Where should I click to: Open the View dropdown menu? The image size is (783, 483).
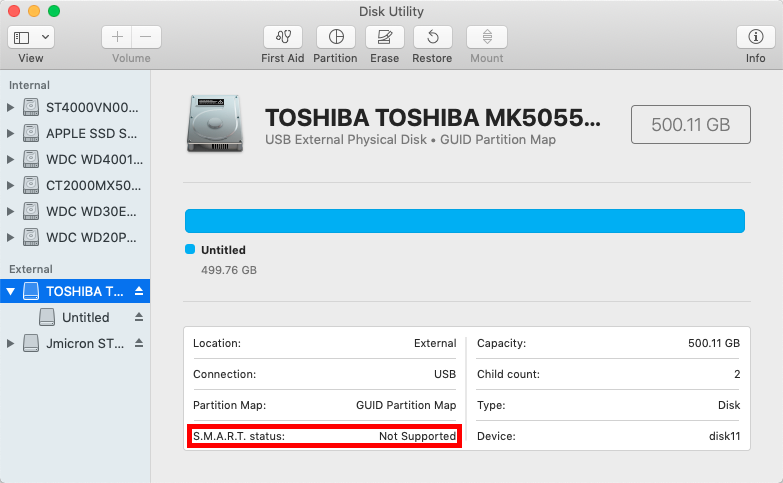pos(31,37)
